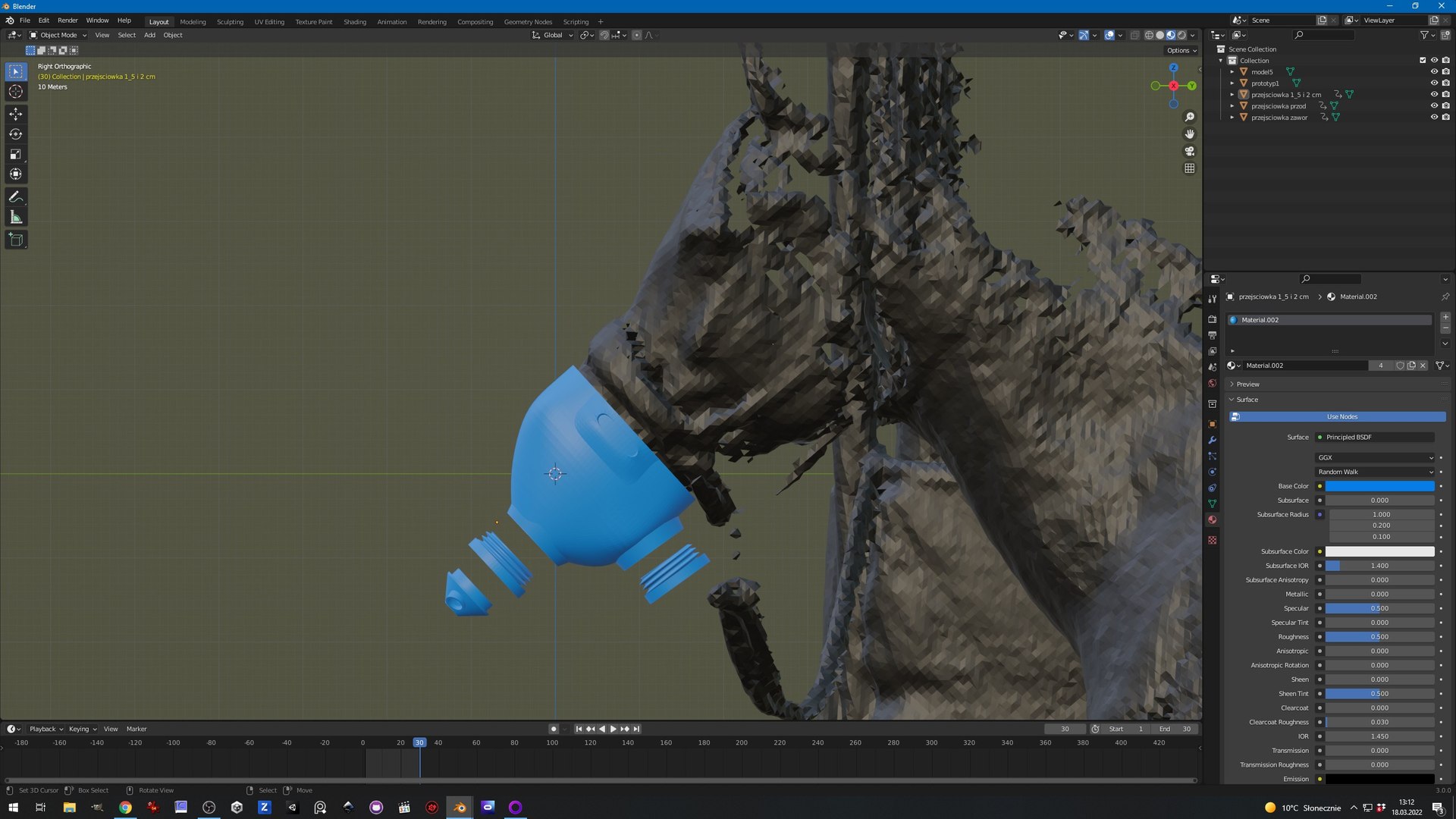Open the Random Walk subsurface method dropdown

click(x=1375, y=472)
